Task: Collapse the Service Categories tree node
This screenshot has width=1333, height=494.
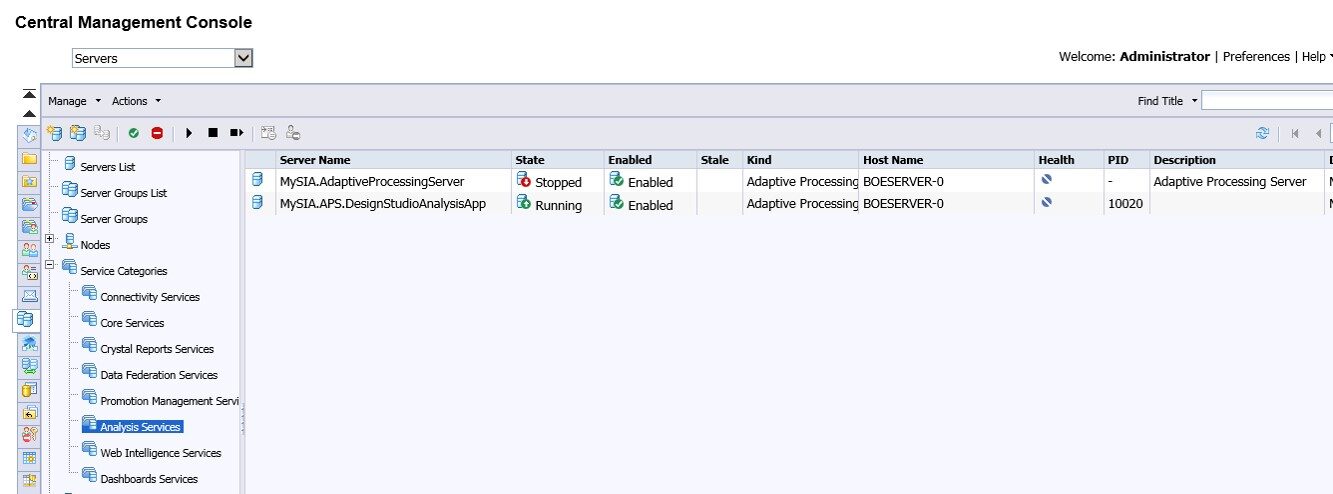Action: 50,265
